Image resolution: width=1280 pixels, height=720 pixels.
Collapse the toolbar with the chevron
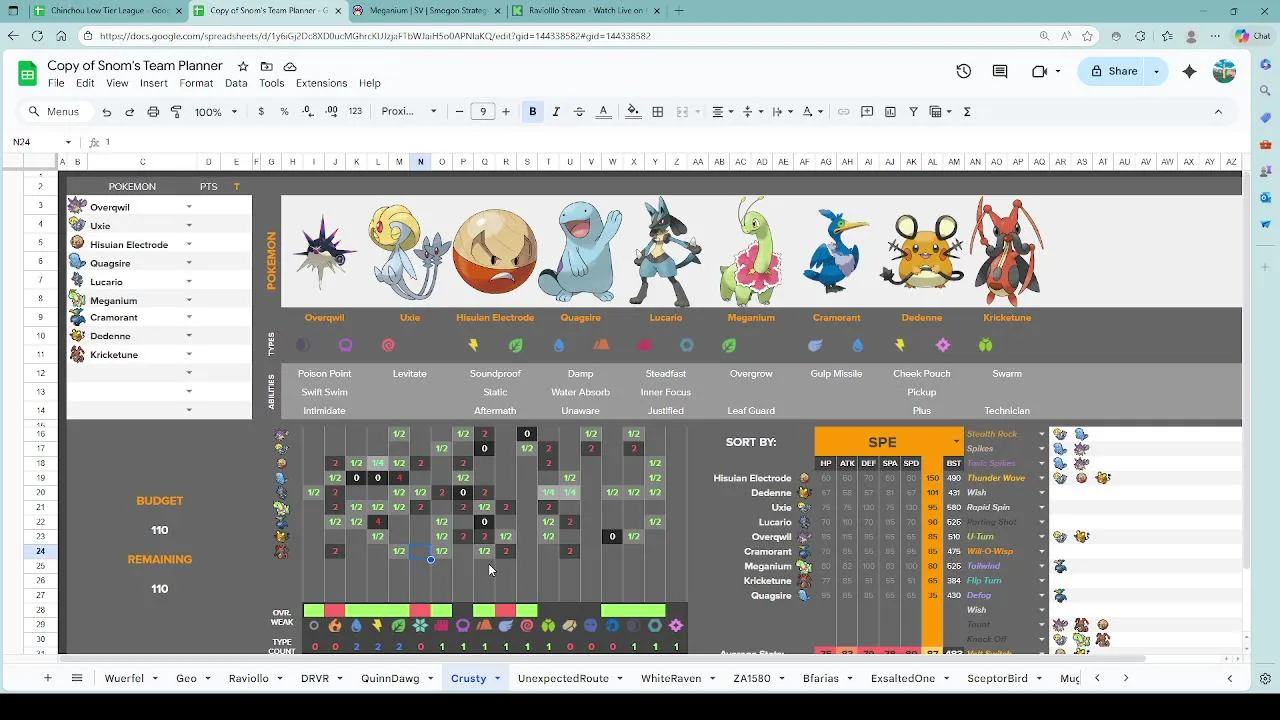coord(1218,112)
